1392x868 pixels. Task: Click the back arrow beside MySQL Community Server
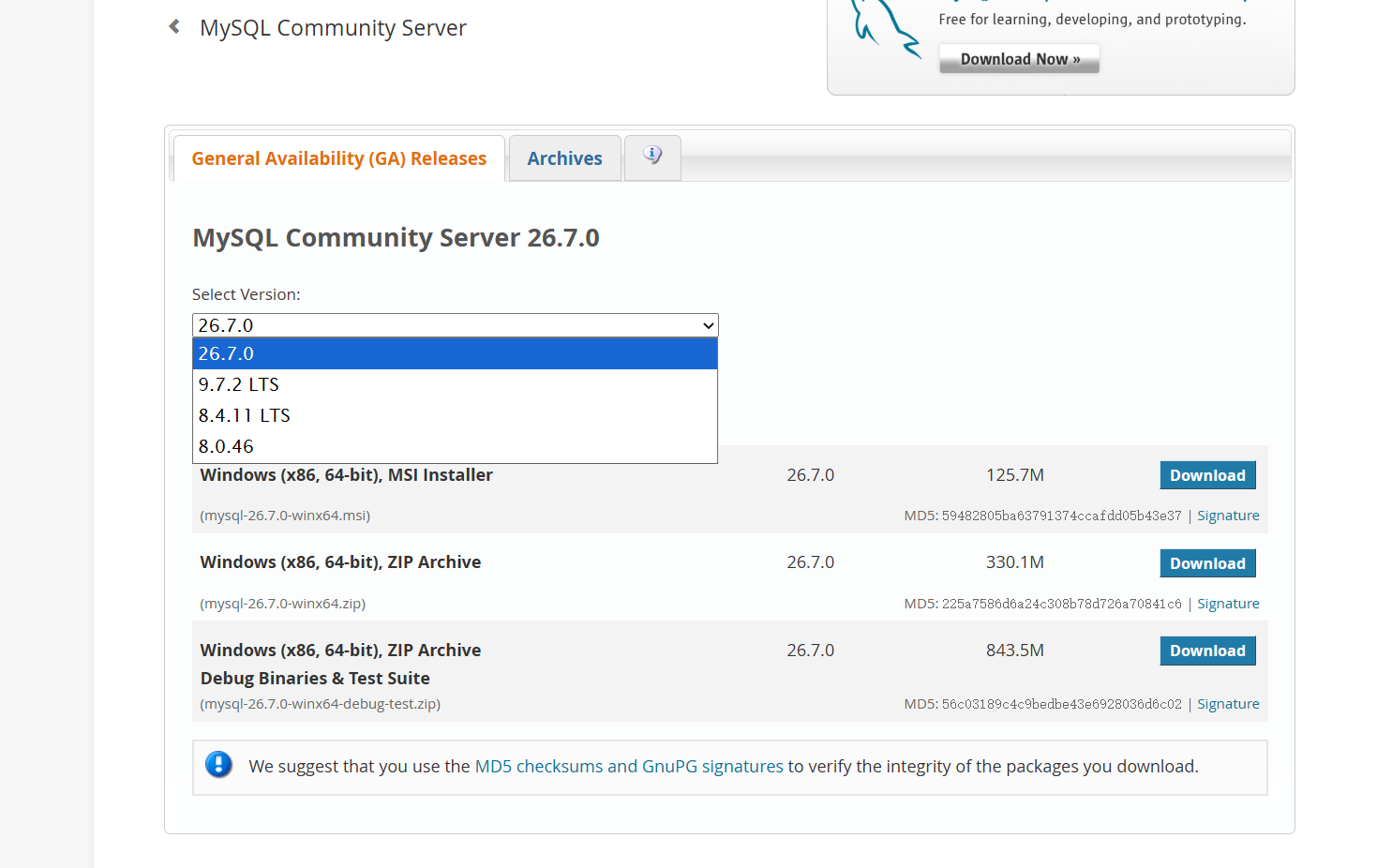[x=174, y=27]
